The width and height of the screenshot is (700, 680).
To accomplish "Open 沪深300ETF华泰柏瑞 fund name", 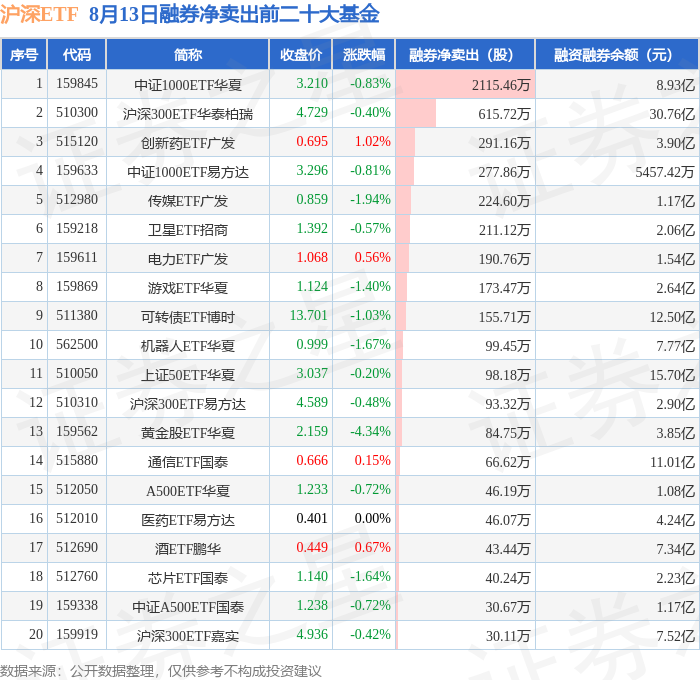I will 188,114.
